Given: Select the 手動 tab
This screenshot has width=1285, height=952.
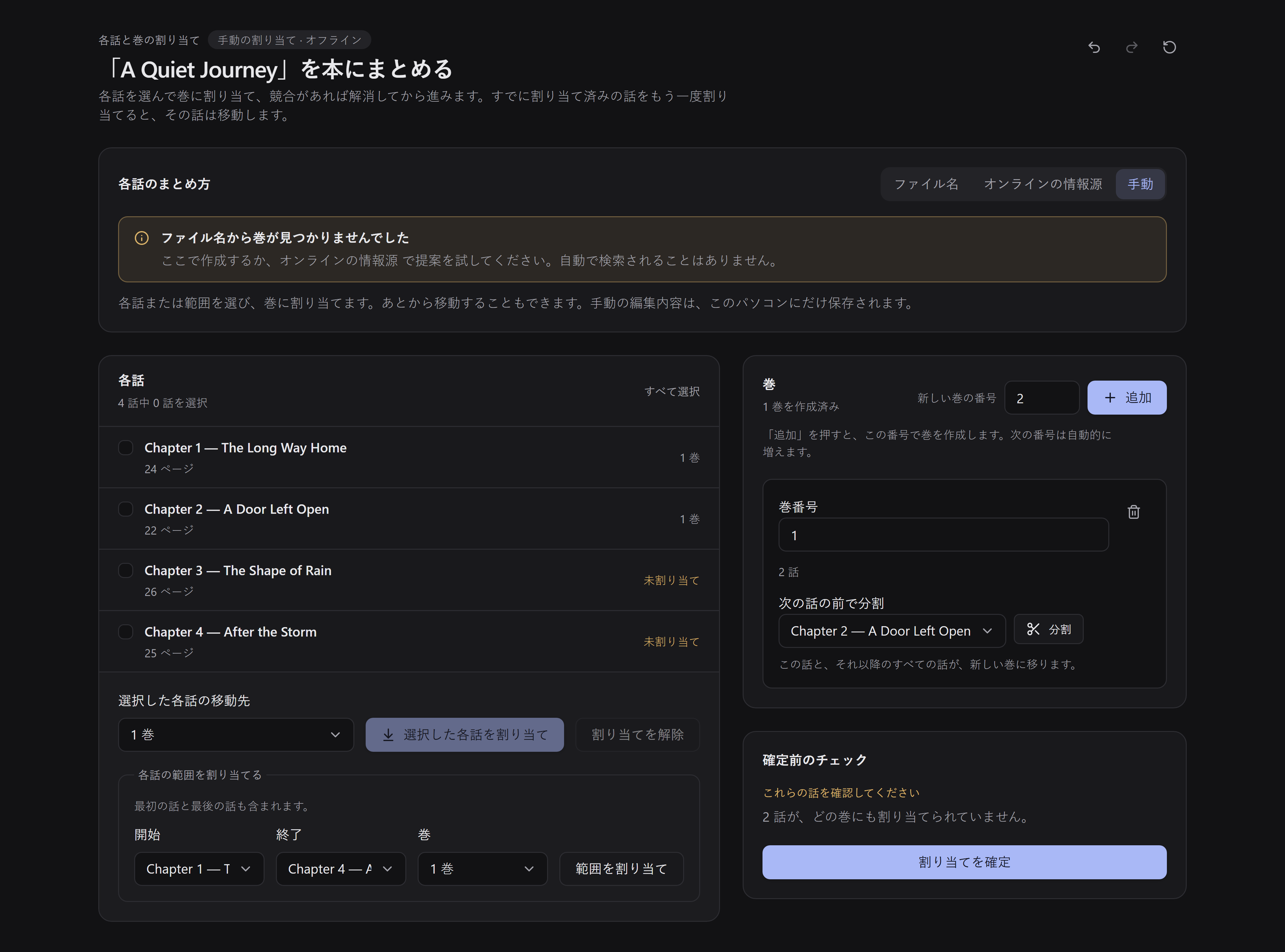Looking at the screenshot, I should click(1140, 184).
